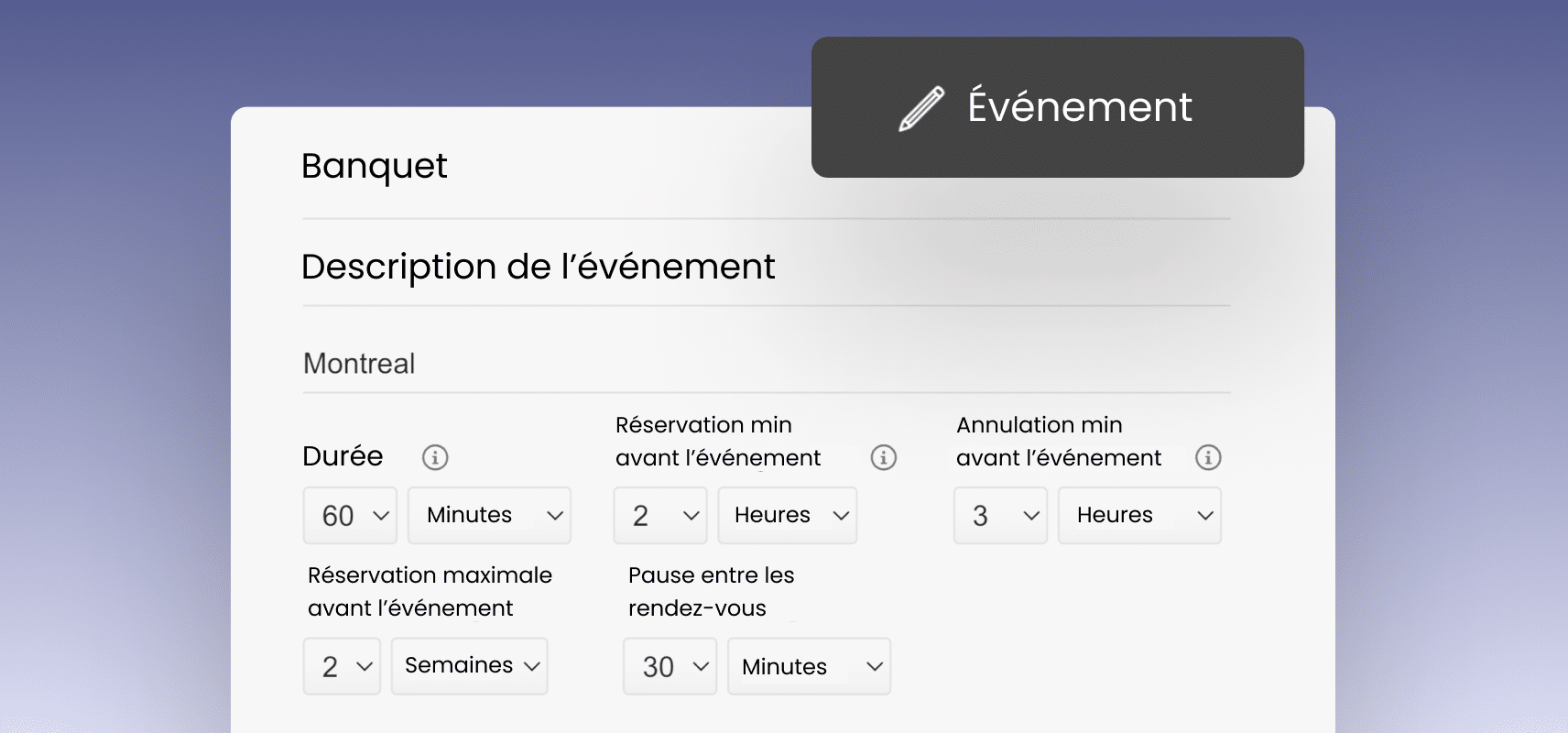1568x733 pixels.
Task: Click the pencil edit icon beside Événement
Action: tap(921, 108)
